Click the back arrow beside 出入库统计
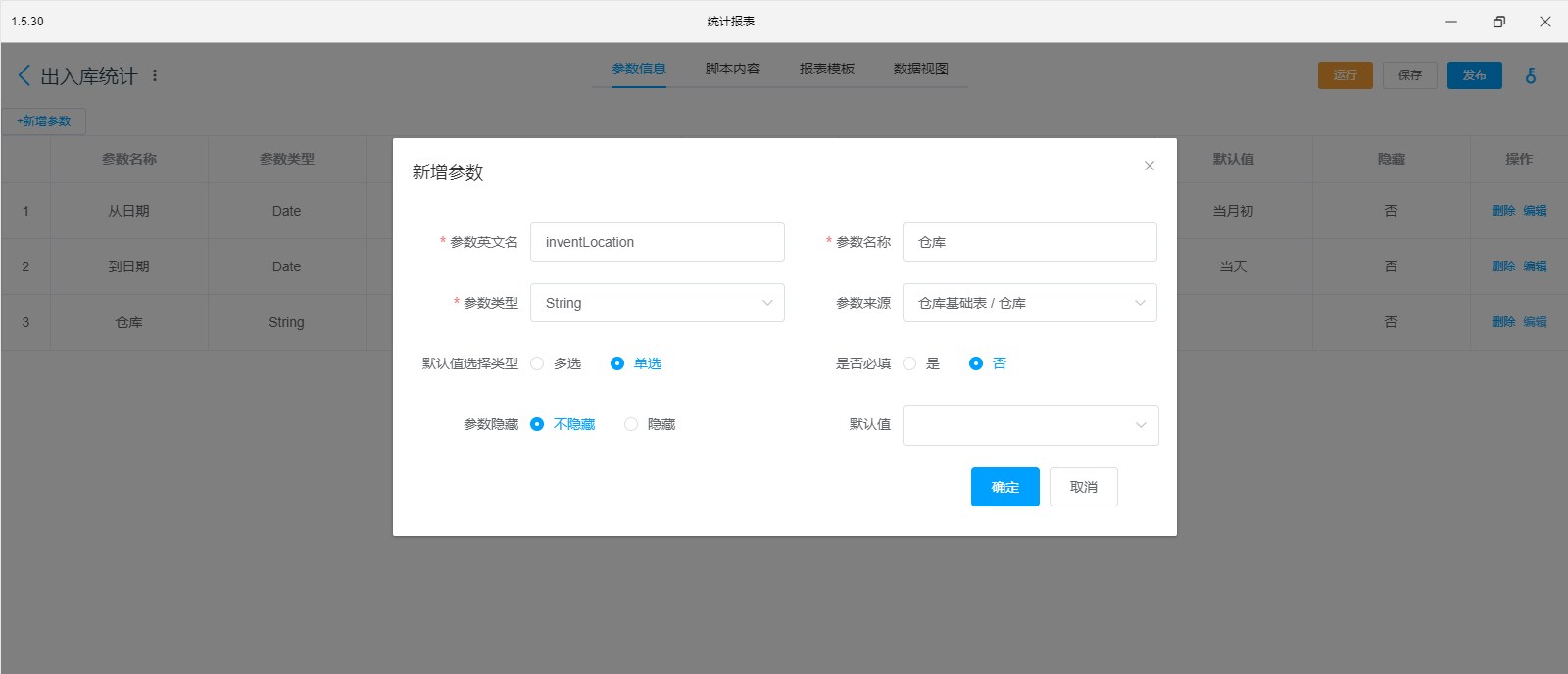This screenshot has height=674, width=1568. click(24, 75)
